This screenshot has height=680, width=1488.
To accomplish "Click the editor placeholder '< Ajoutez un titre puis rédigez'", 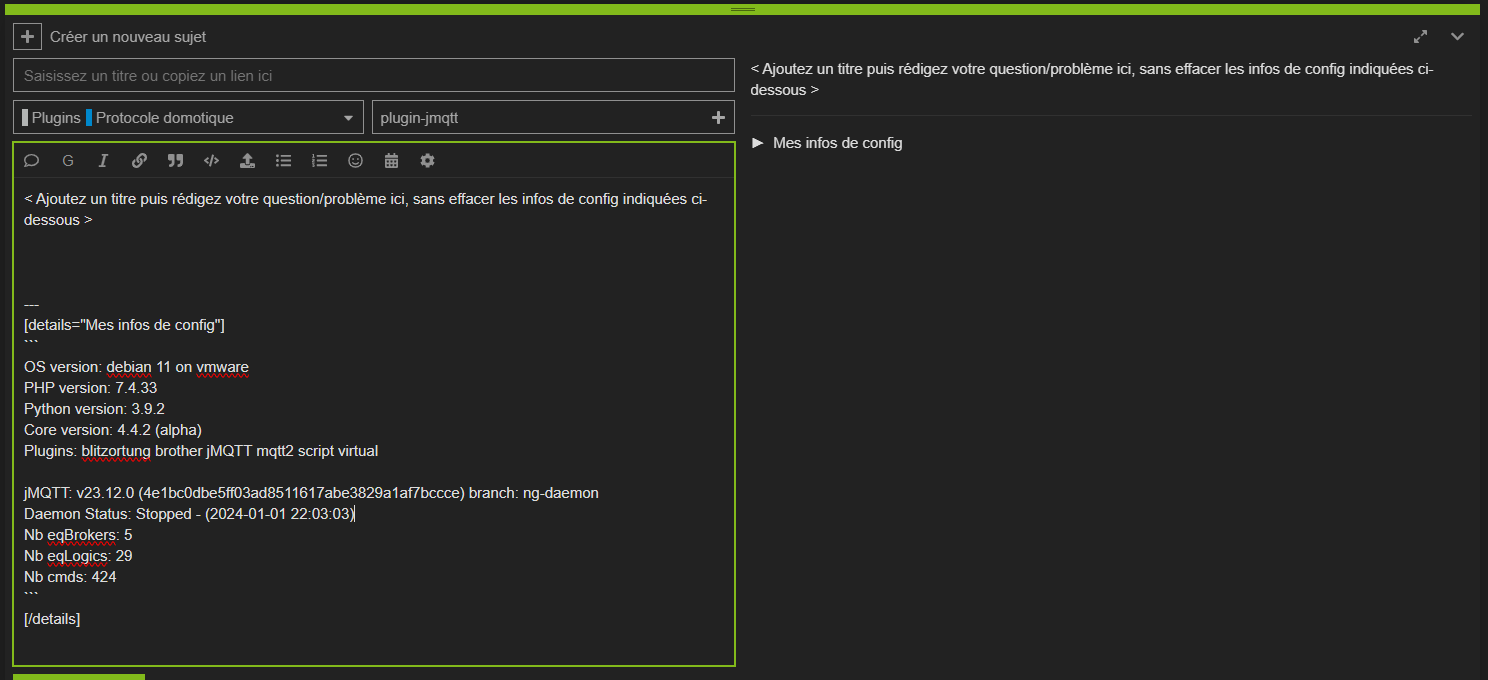I will tap(366, 209).
